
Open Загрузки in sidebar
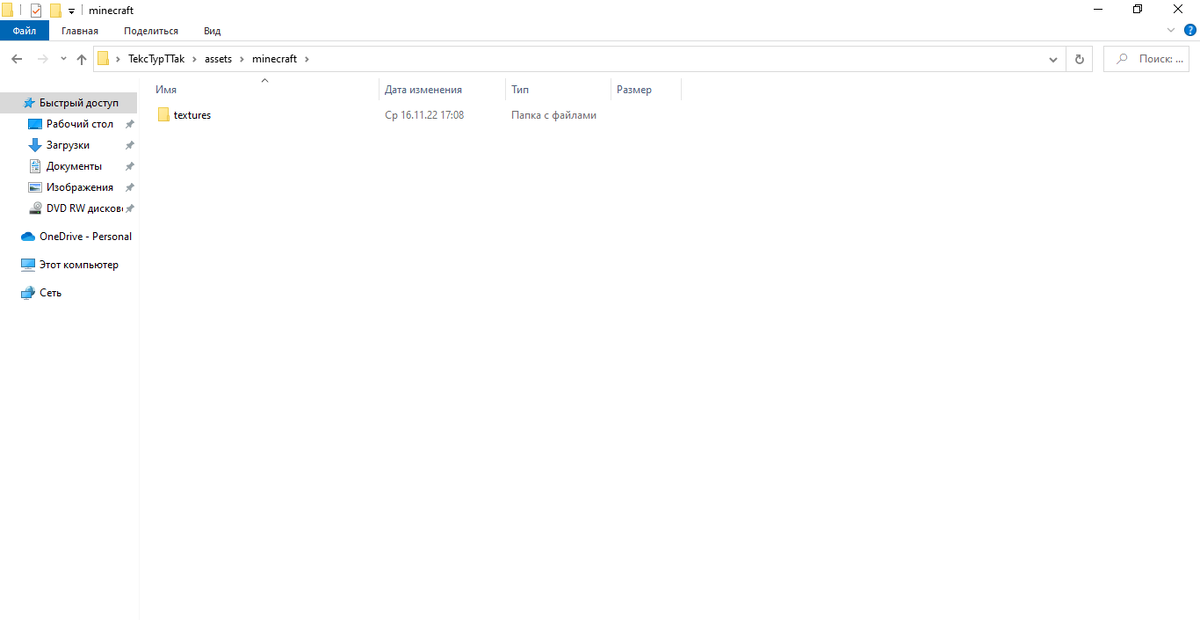[x=68, y=145]
